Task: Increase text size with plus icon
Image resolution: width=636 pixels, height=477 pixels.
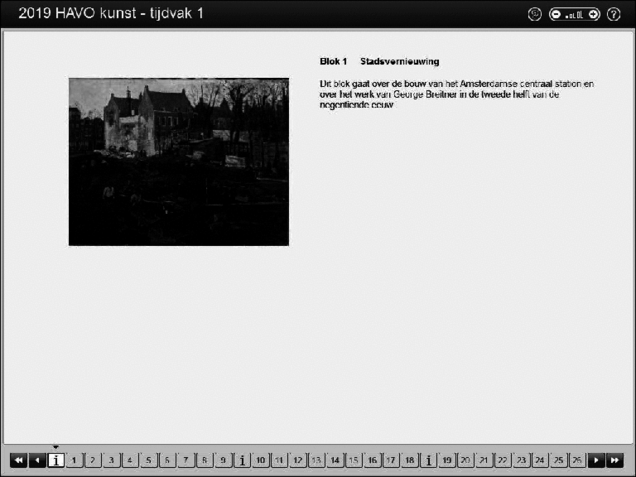Action: click(593, 15)
